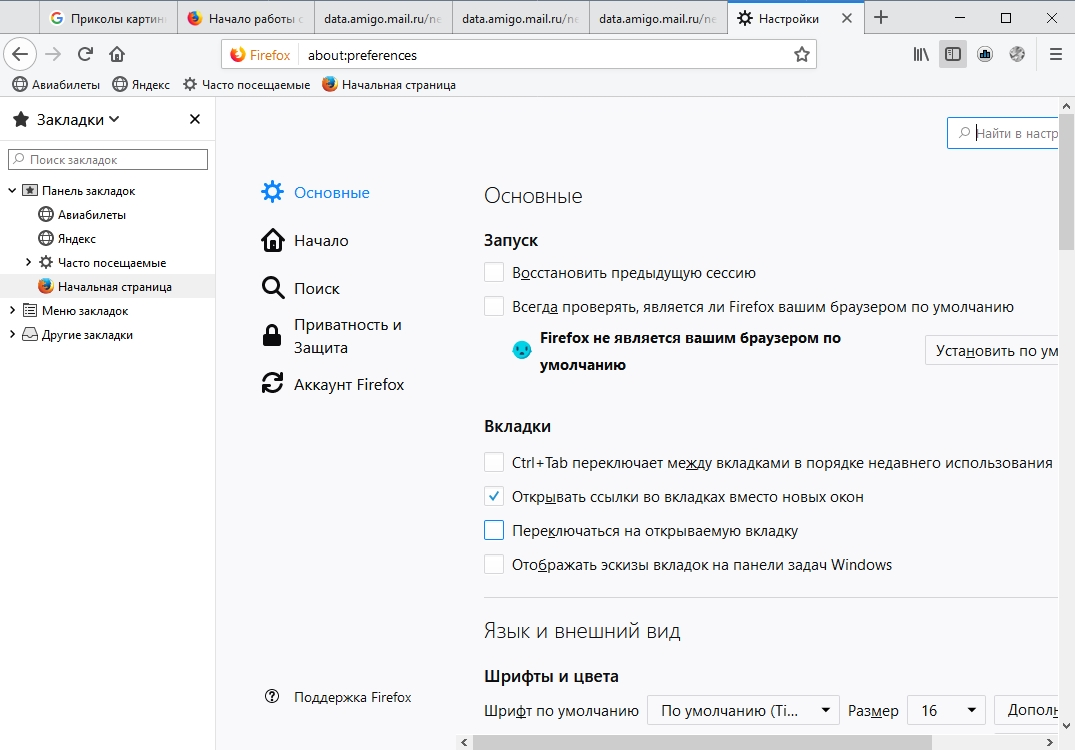Viewport: 1075px width, 750px height.
Task: Click the globe extension icon in toolbar
Action: (1017, 54)
